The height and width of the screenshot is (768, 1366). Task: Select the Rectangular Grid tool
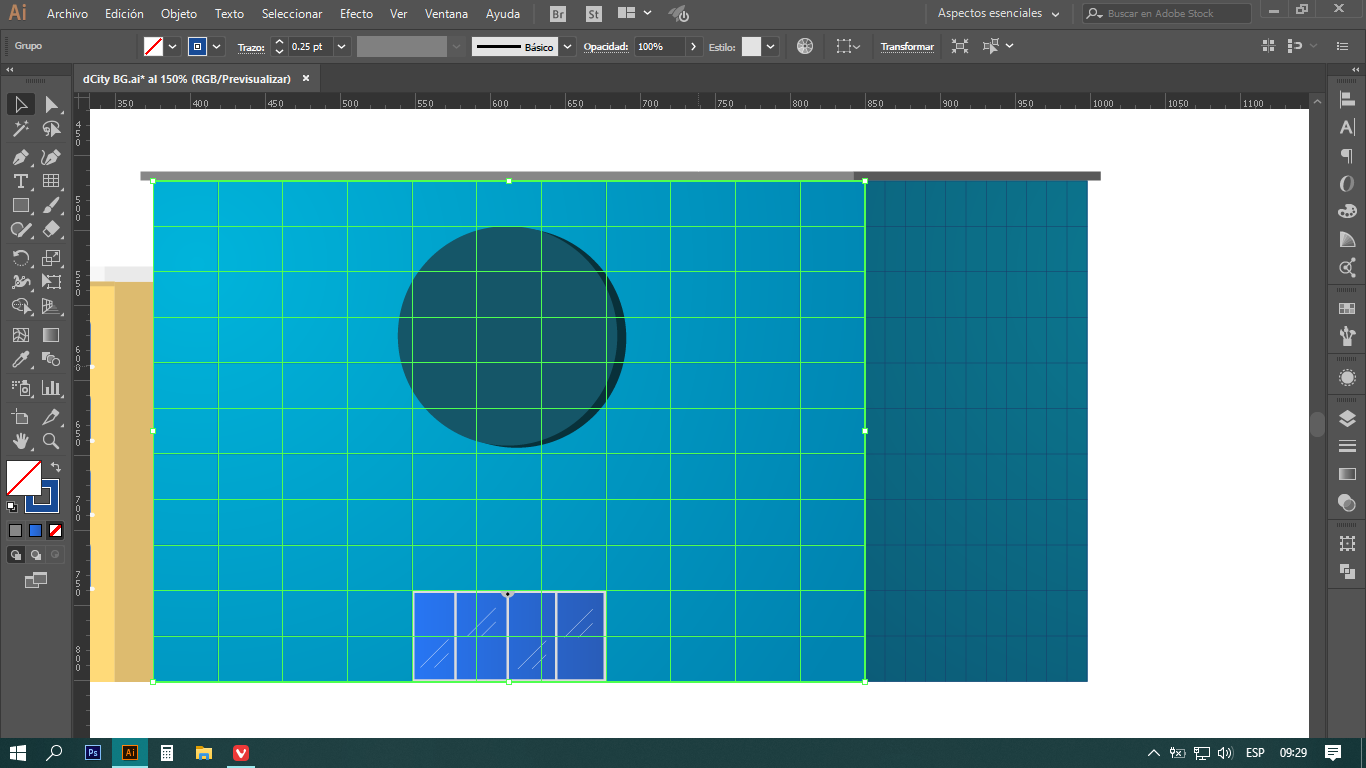[51, 181]
